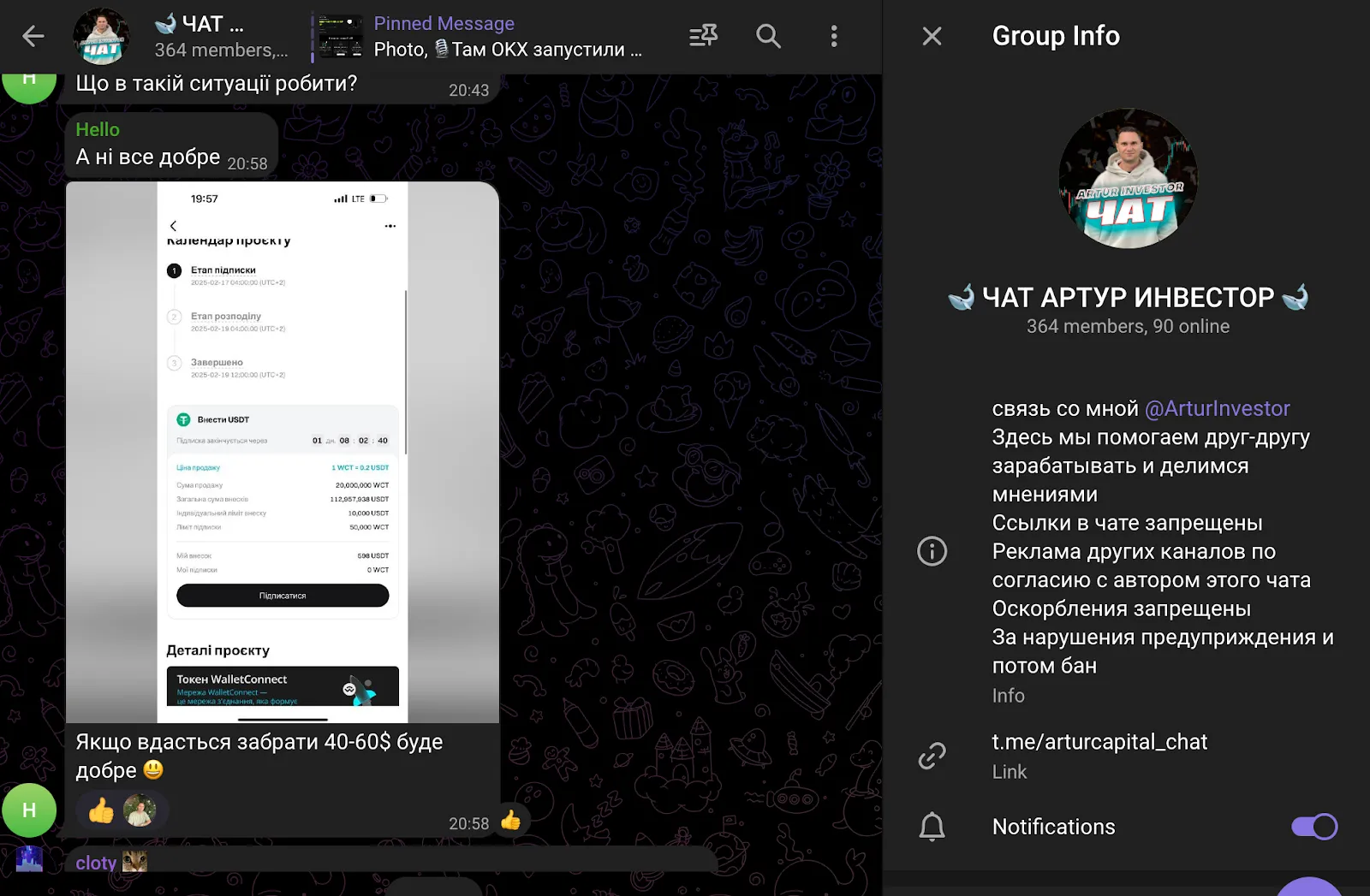Click the purple floating button at panel bottom
1370x896 pixels.
click(x=1308, y=887)
